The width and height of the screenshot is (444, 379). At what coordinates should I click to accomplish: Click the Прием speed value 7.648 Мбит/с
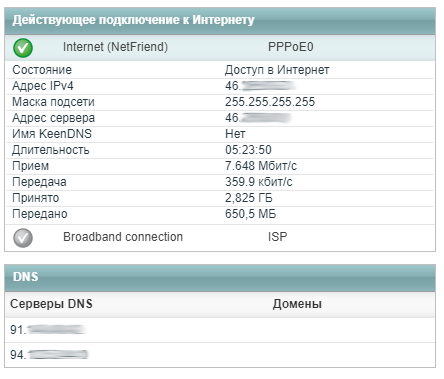coord(261,166)
